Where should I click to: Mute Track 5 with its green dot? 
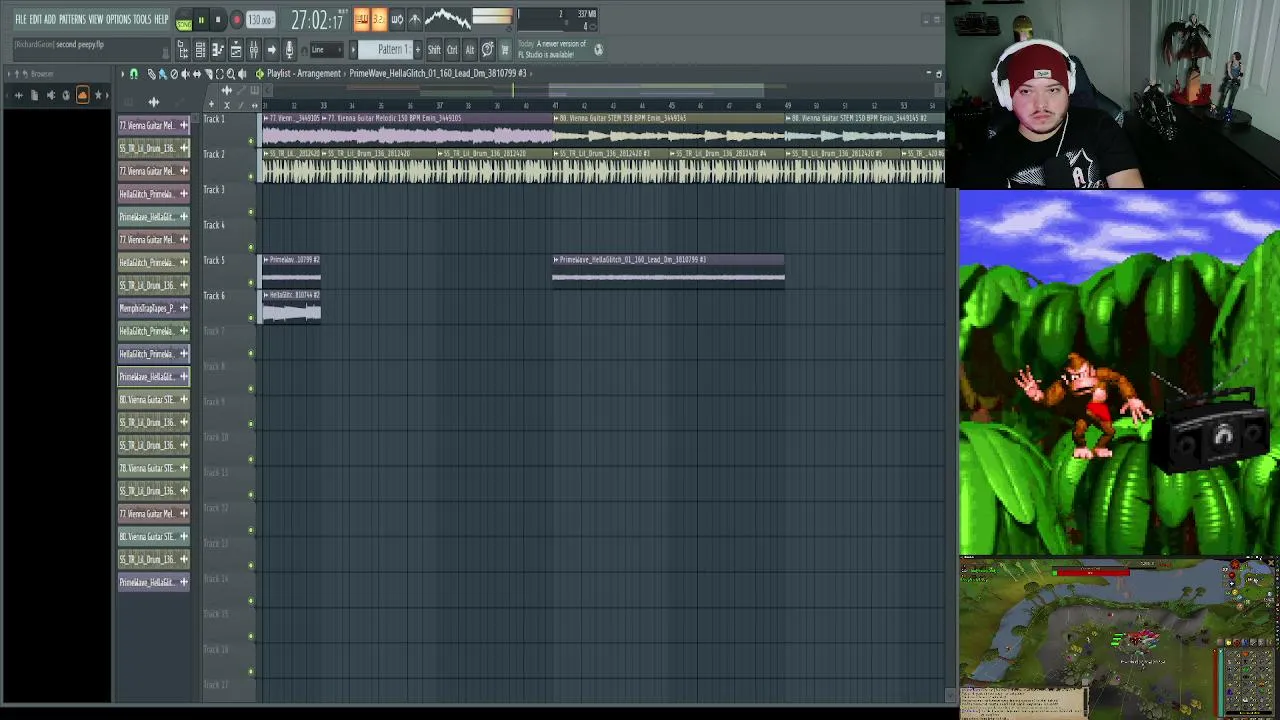point(251,282)
